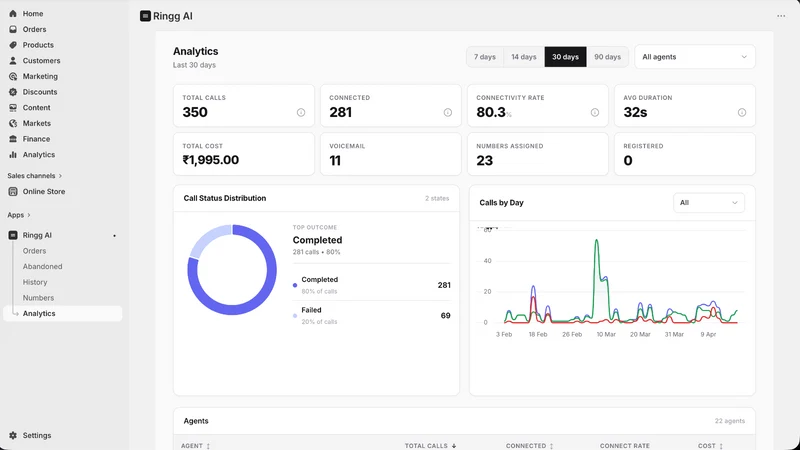Click the Total Cost ₹1,995.00 value
Image resolution: width=800 pixels, height=450 pixels.
pyautogui.click(x=211, y=160)
